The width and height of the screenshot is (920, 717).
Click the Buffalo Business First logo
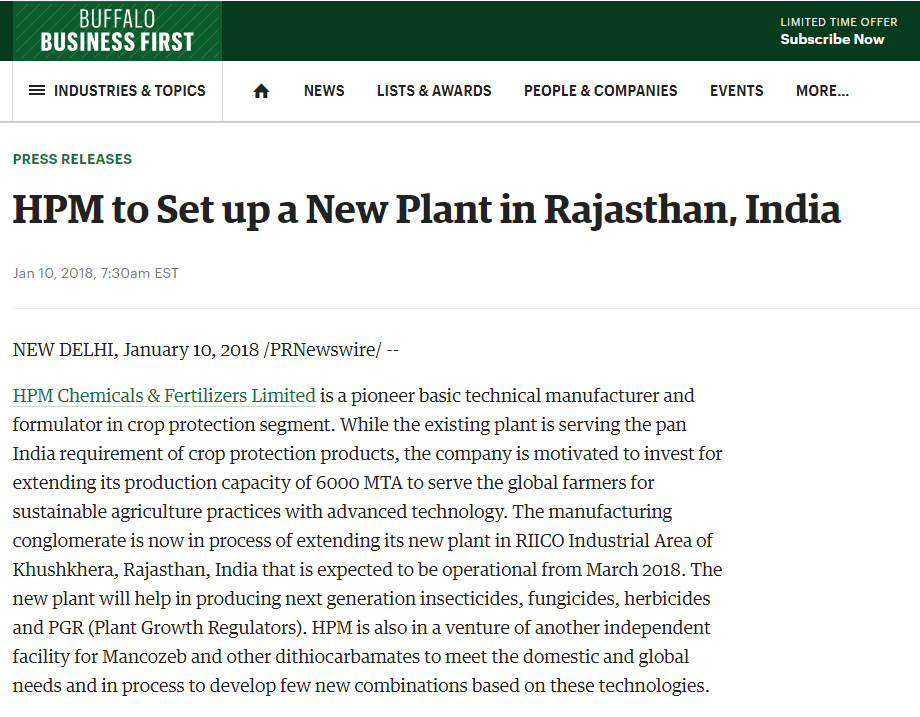pyautogui.click(x=117, y=31)
